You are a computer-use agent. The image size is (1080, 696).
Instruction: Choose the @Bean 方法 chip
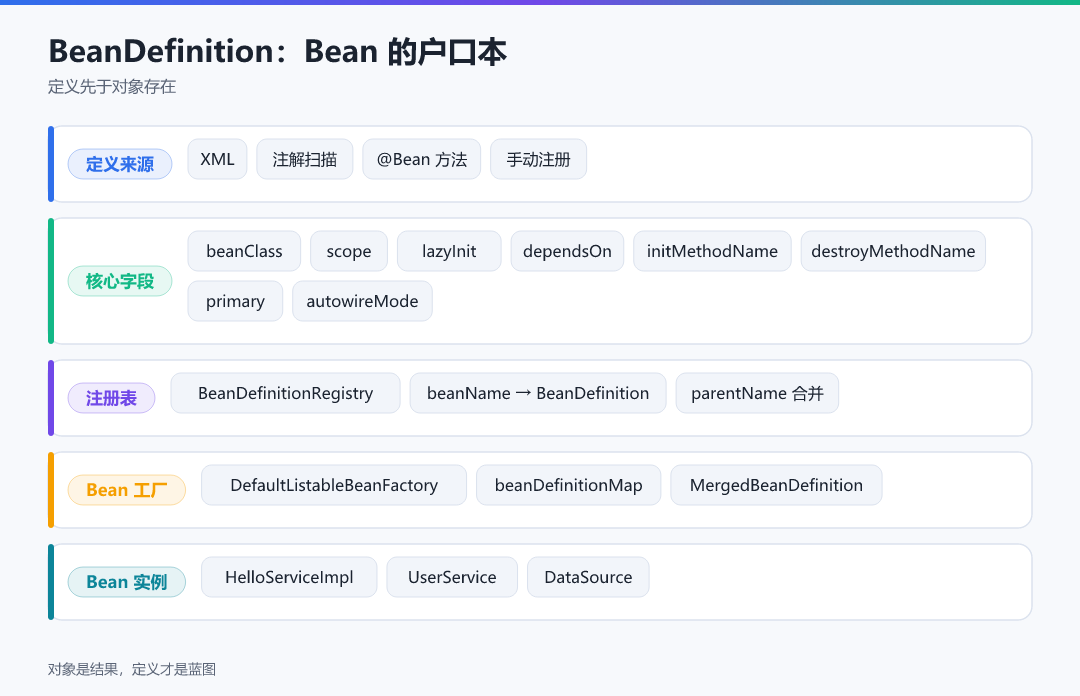[x=422, y=159]
